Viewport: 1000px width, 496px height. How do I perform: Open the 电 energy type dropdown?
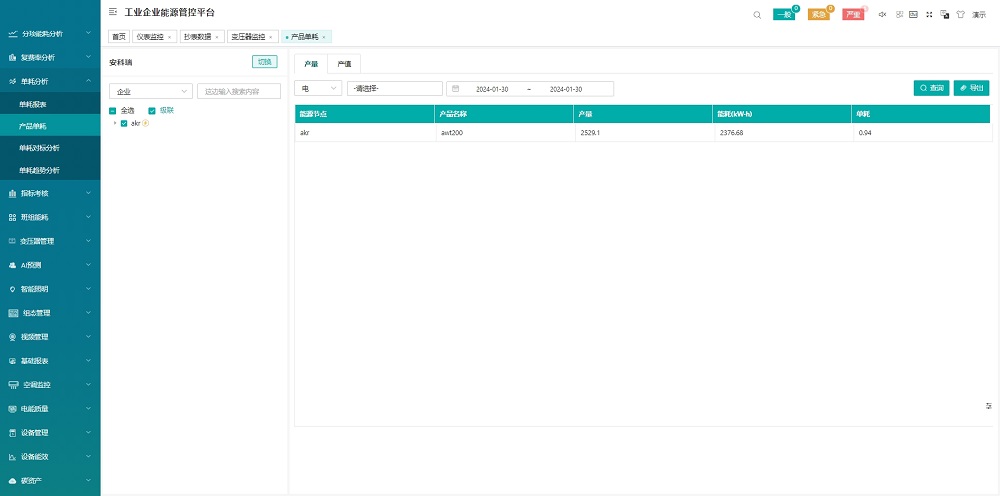(x=318, y=89)
